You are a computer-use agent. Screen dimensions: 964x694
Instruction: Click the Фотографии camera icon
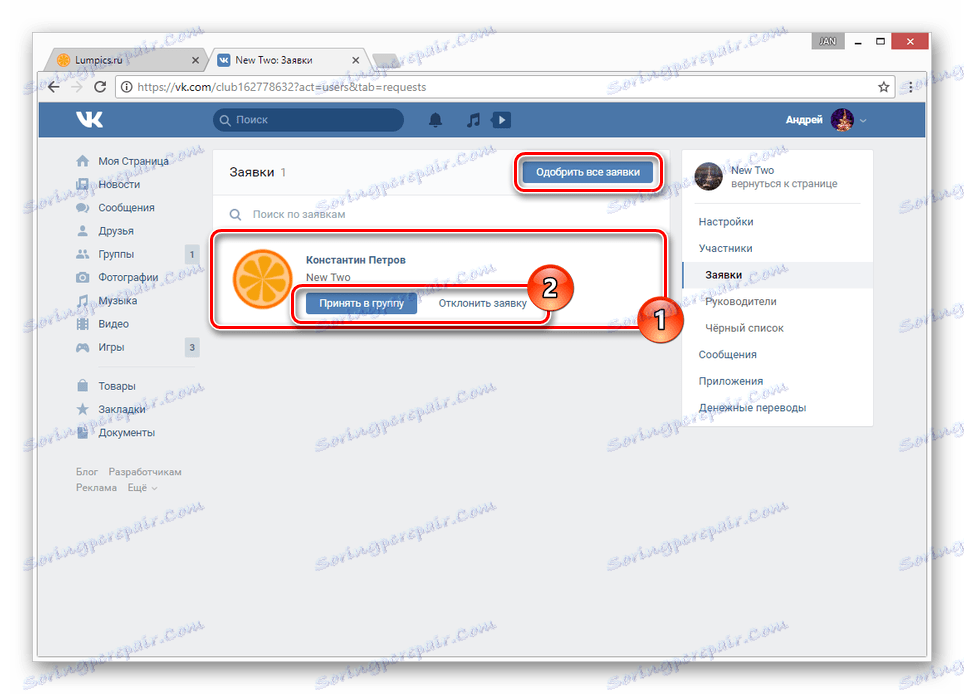(82, 277)
